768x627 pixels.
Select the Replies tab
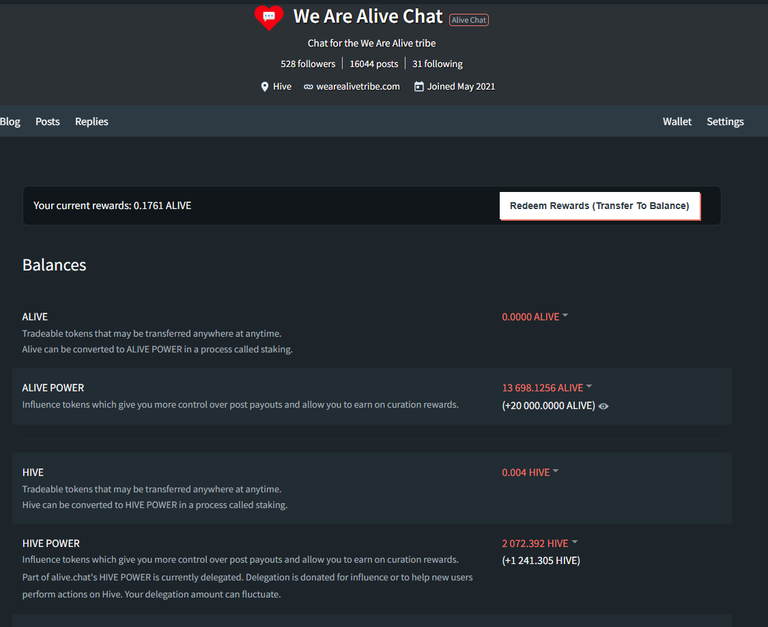(x=92, y=121)
